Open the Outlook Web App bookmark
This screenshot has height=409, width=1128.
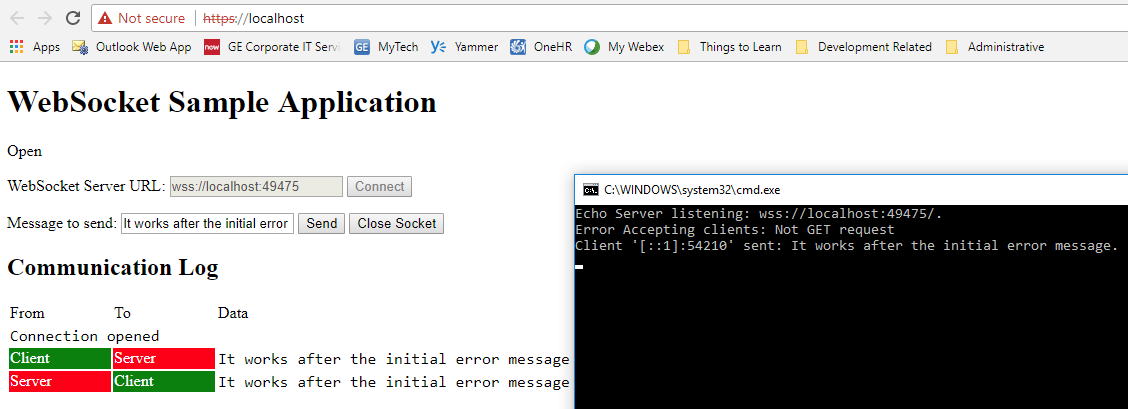(x=132, y=47)
